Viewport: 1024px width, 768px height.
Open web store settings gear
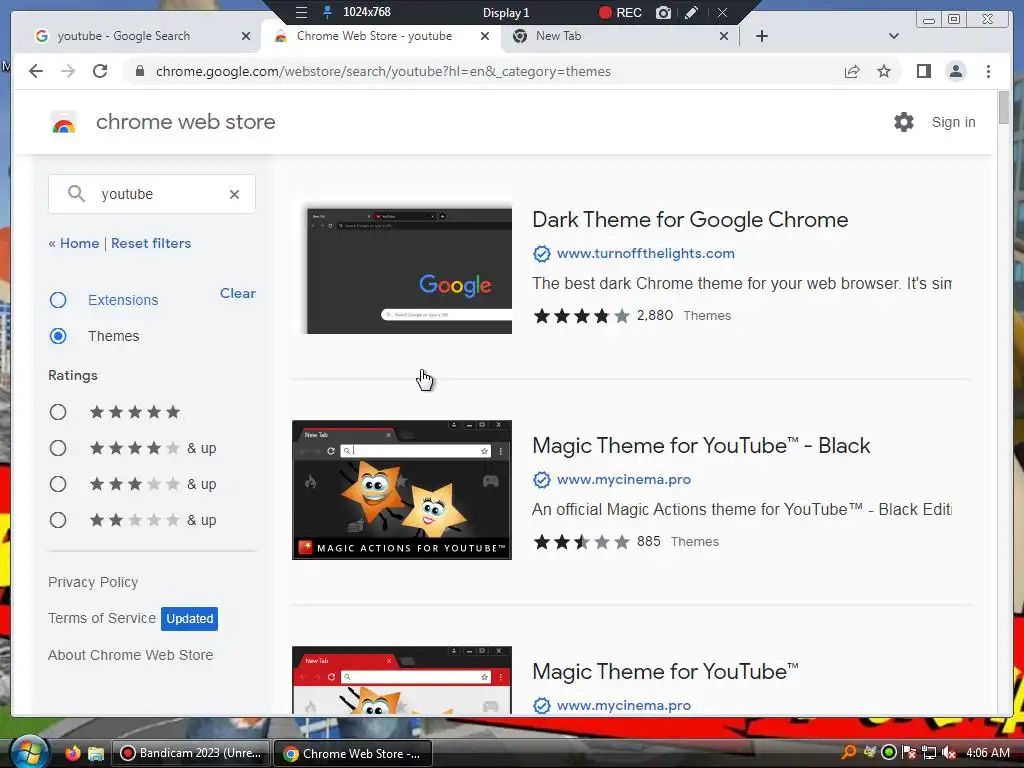tap(904, 122)
